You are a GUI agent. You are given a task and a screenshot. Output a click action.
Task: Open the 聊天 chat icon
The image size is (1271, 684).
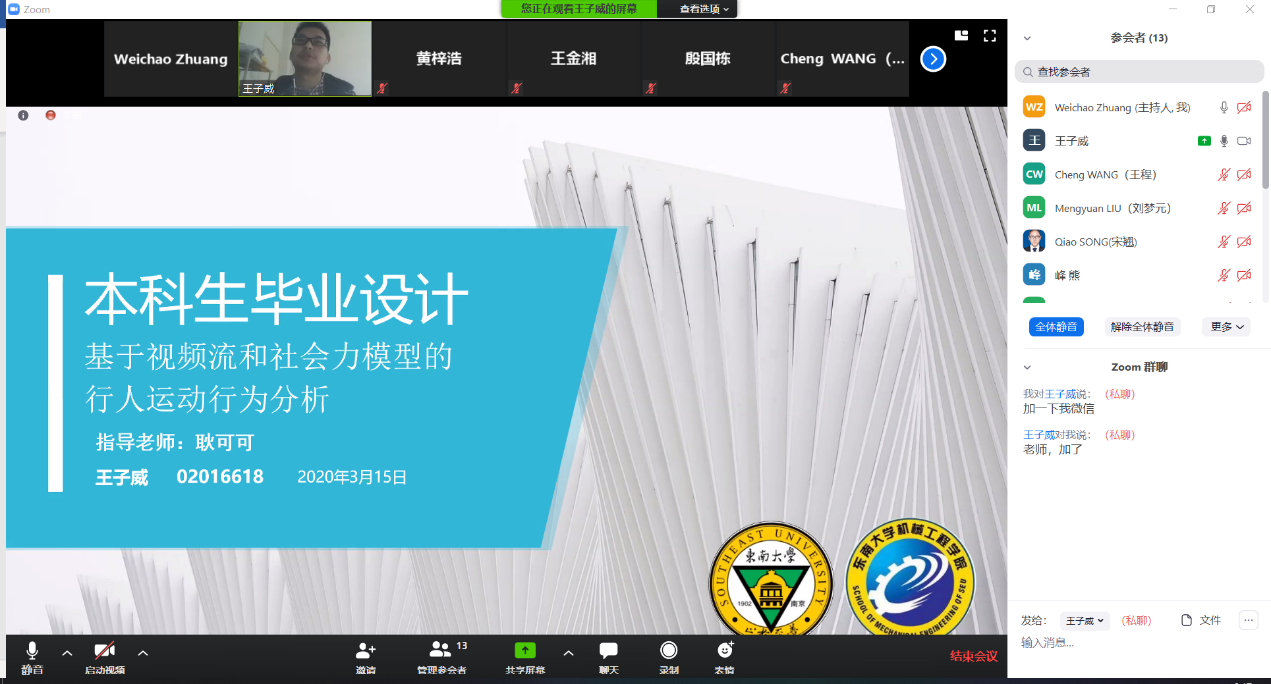click(x=608, y=652)
